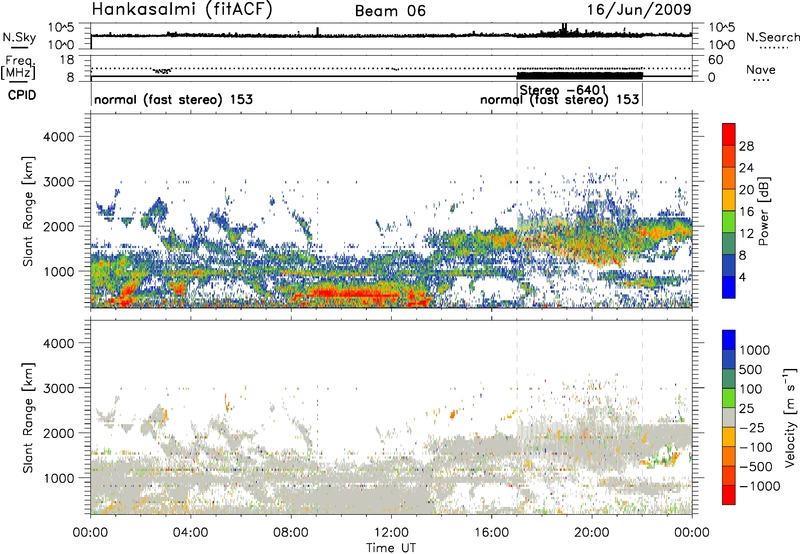
Task: Click the thick black frequency bar during Stereo mode
Action: (580, 75)
